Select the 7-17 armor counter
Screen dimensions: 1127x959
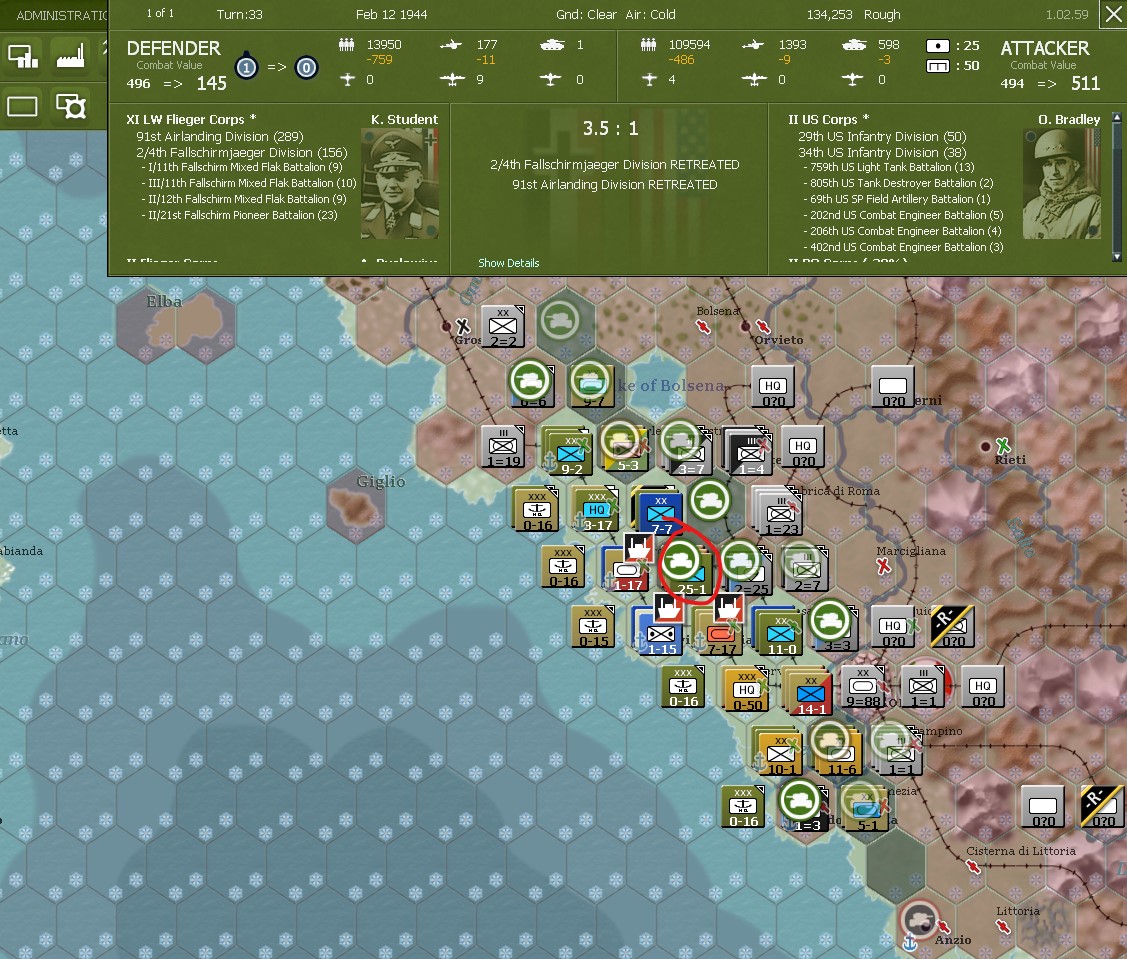(719, 634)
